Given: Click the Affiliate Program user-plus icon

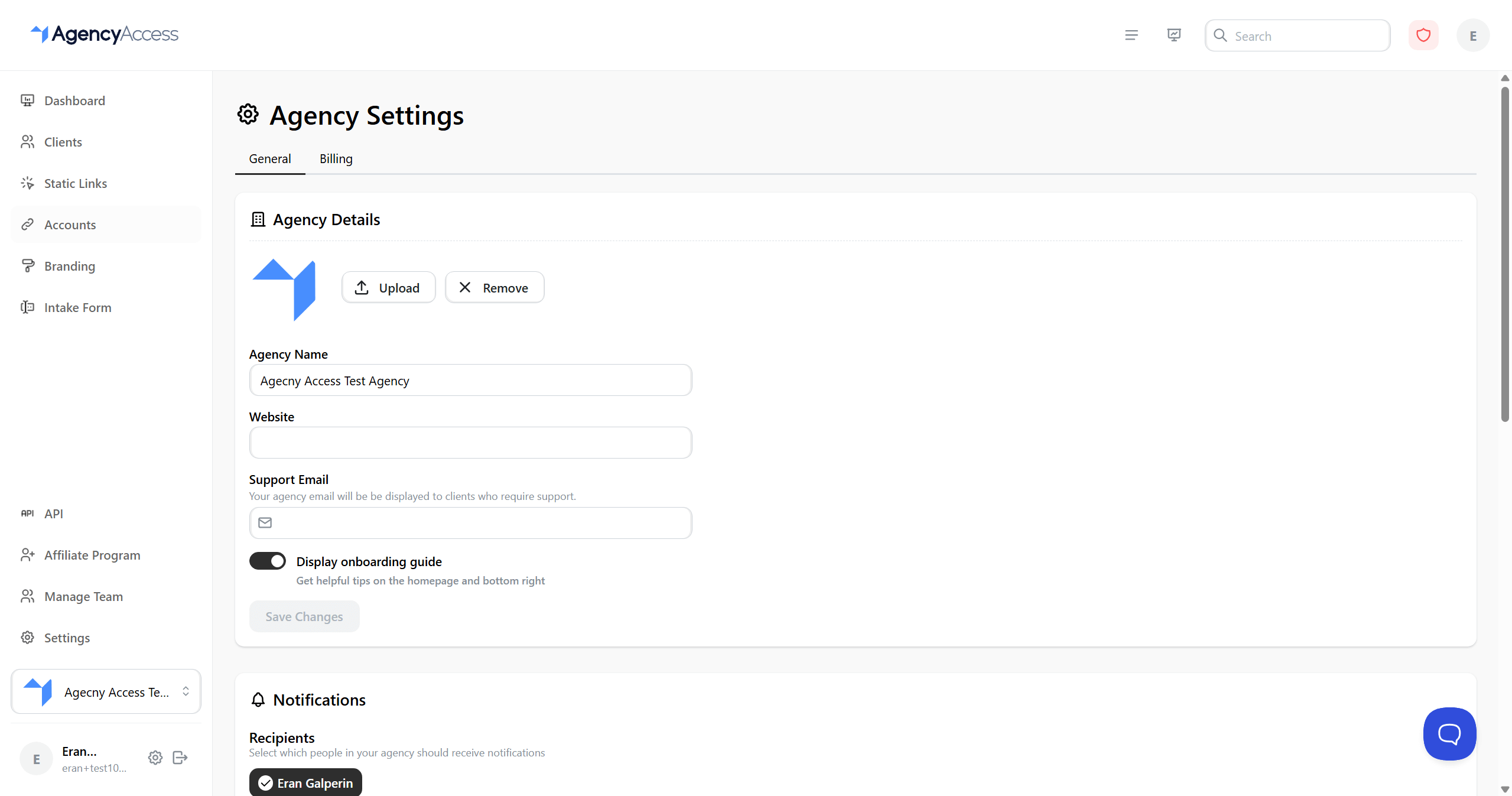Looking at the screenshot, I should click(27, 555).
